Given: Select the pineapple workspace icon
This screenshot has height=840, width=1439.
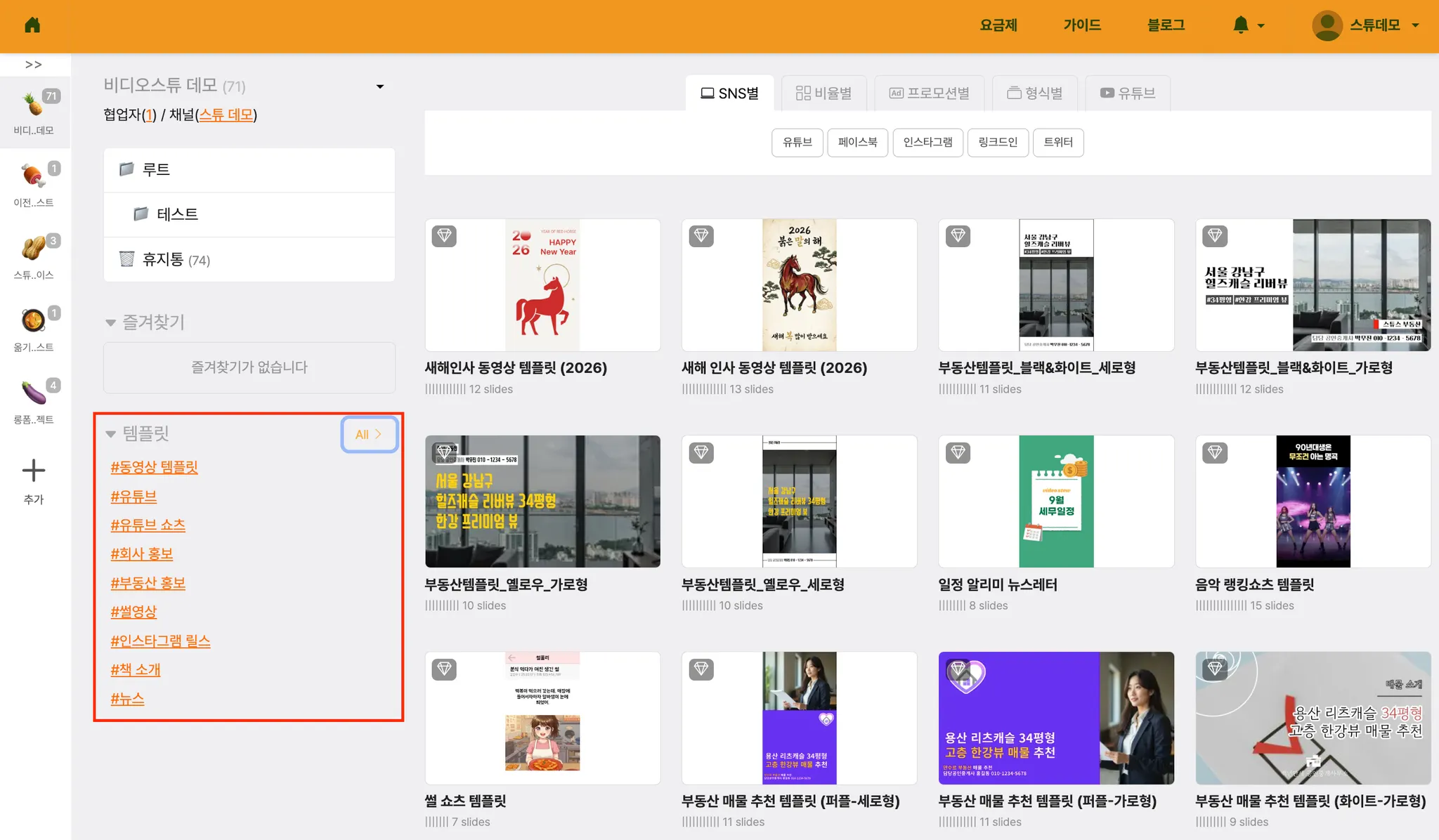Looking at the screenshot, I should tap(33, 105).
